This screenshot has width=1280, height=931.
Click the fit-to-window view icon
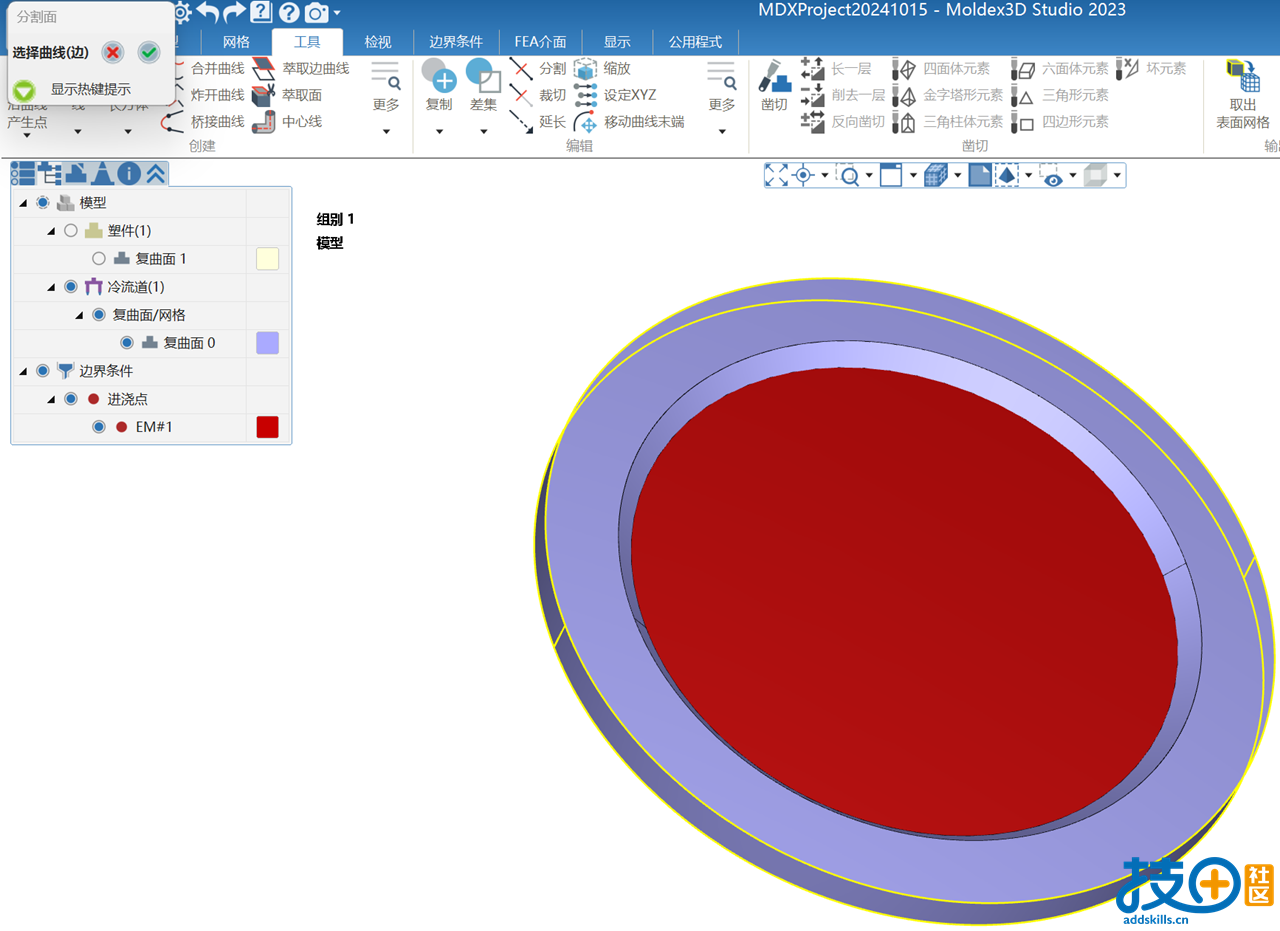click(x=777, y=176)
